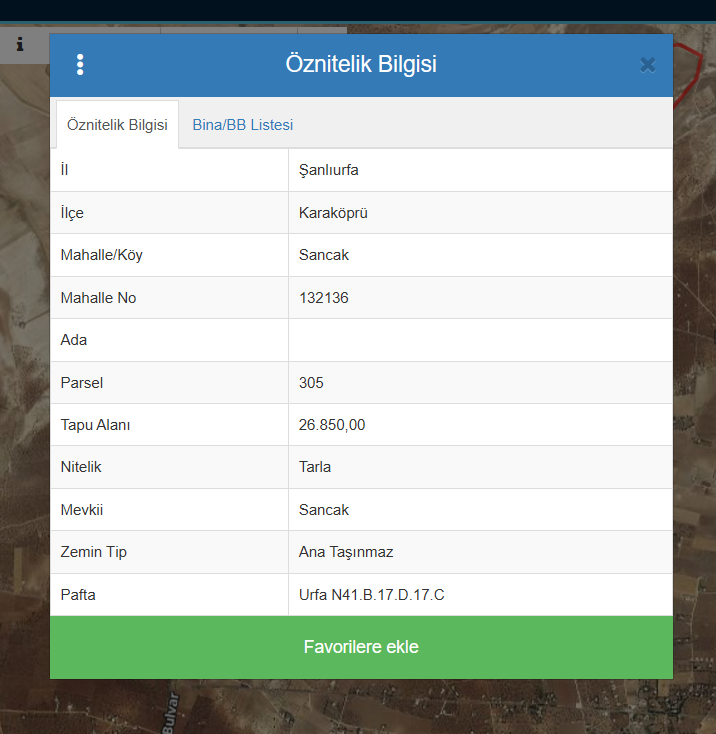
Task: Select the Pafta value Urfa N41.B.17.D.17.C
Action: pyautogui.click(x=371, y=595)
